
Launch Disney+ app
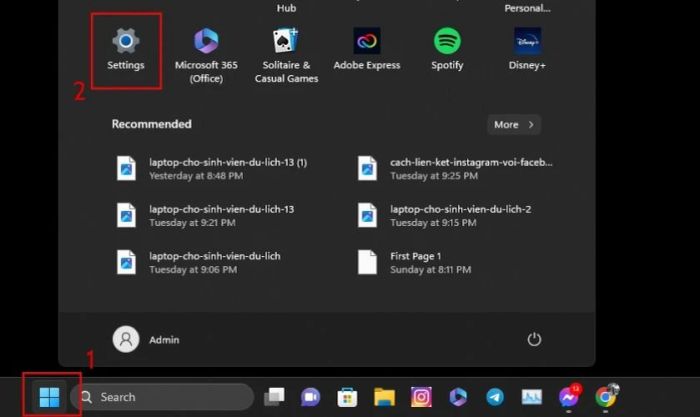pyautogui.click(x=527, y=50)
